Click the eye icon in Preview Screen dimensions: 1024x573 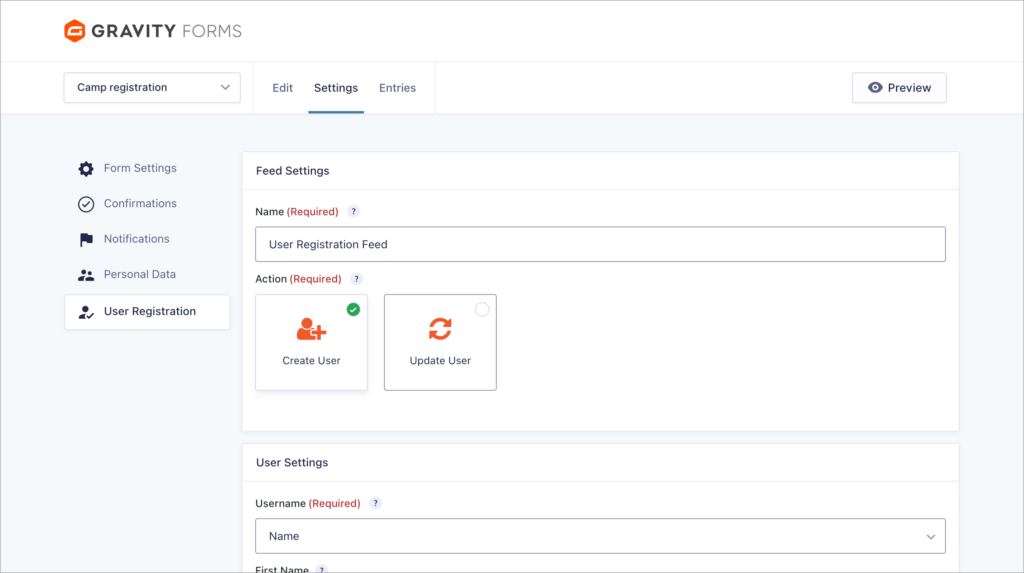[x=875, y=88]
